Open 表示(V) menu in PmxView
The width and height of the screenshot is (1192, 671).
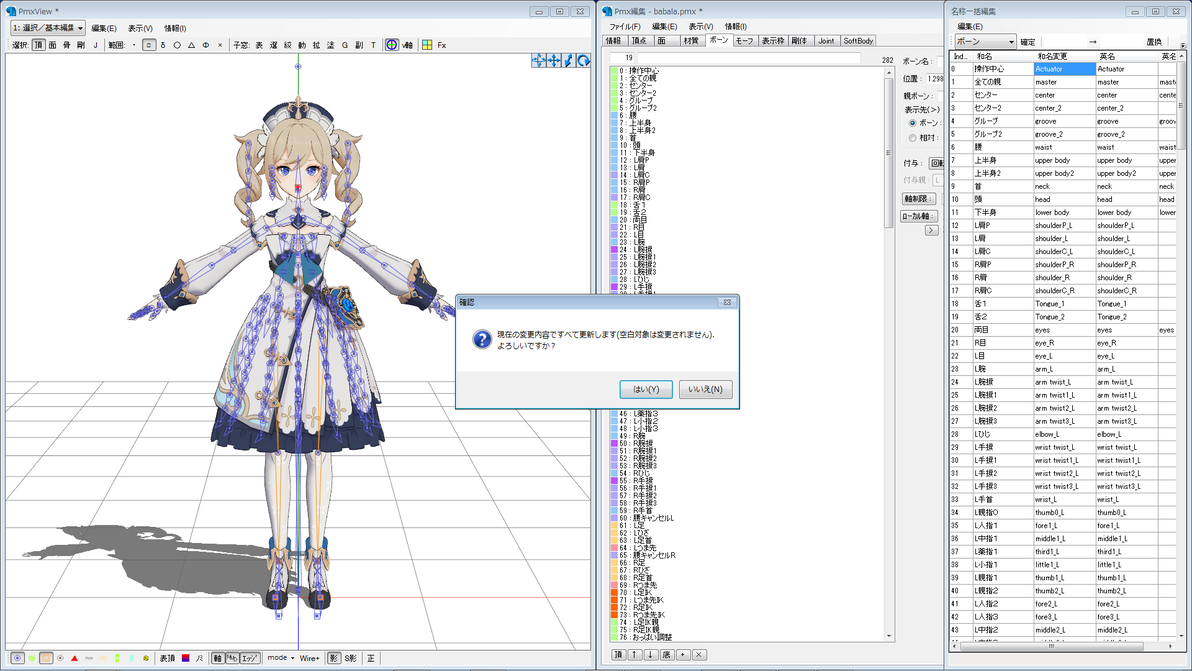point(140,28)
